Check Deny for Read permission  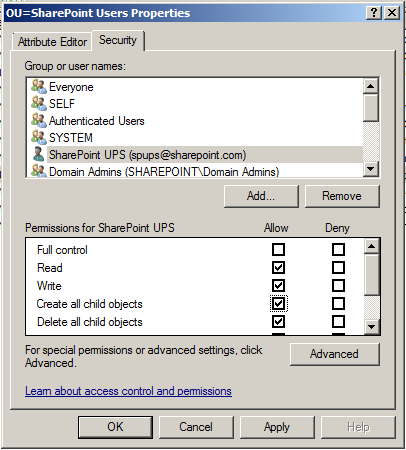click(338, 267)
